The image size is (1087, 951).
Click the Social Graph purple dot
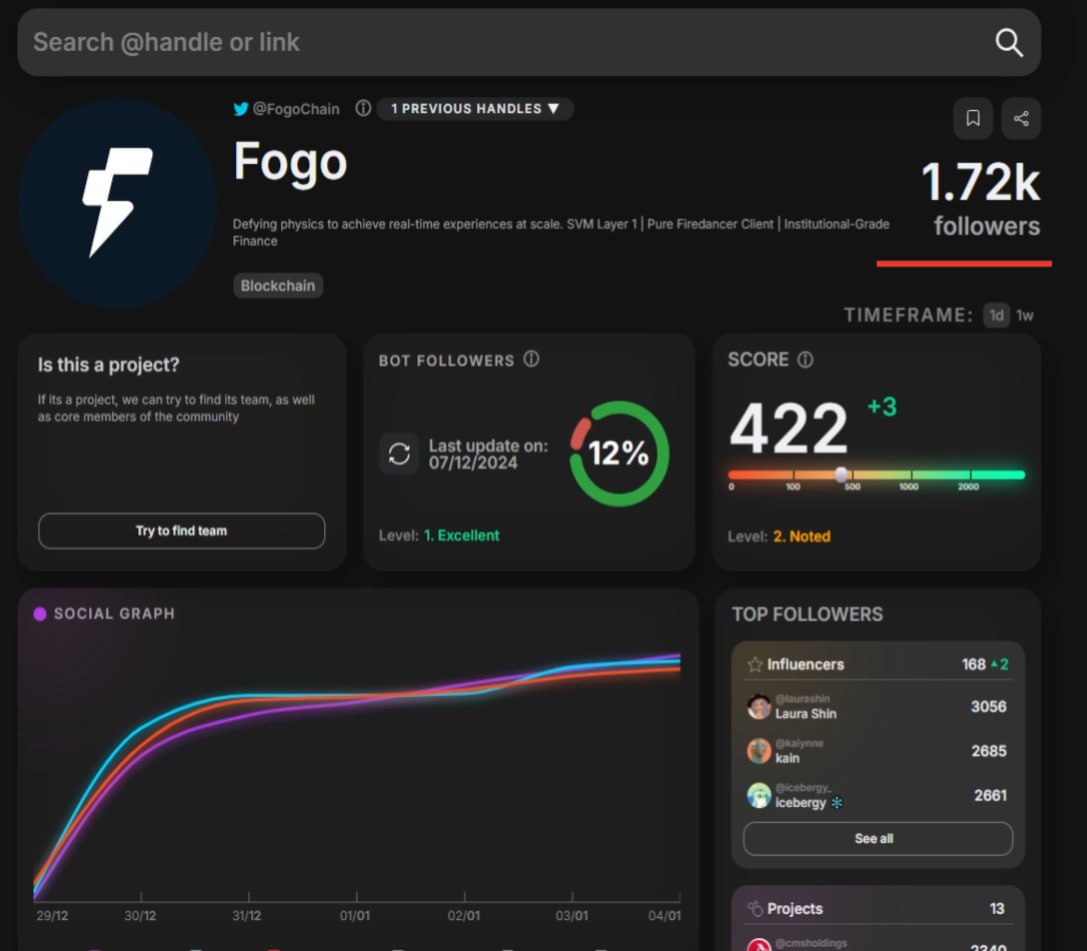pos(40,613)
